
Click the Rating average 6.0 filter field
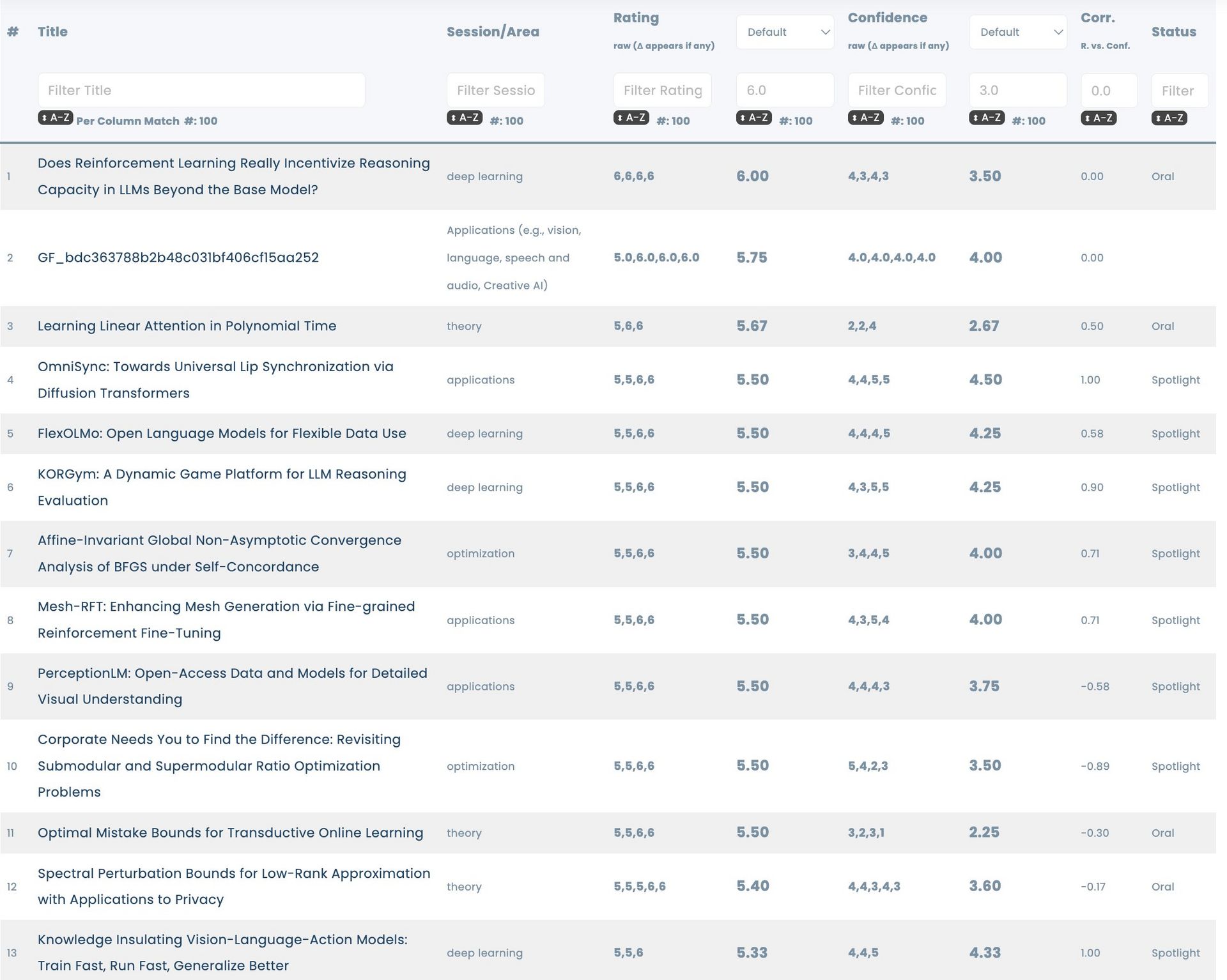784,90
